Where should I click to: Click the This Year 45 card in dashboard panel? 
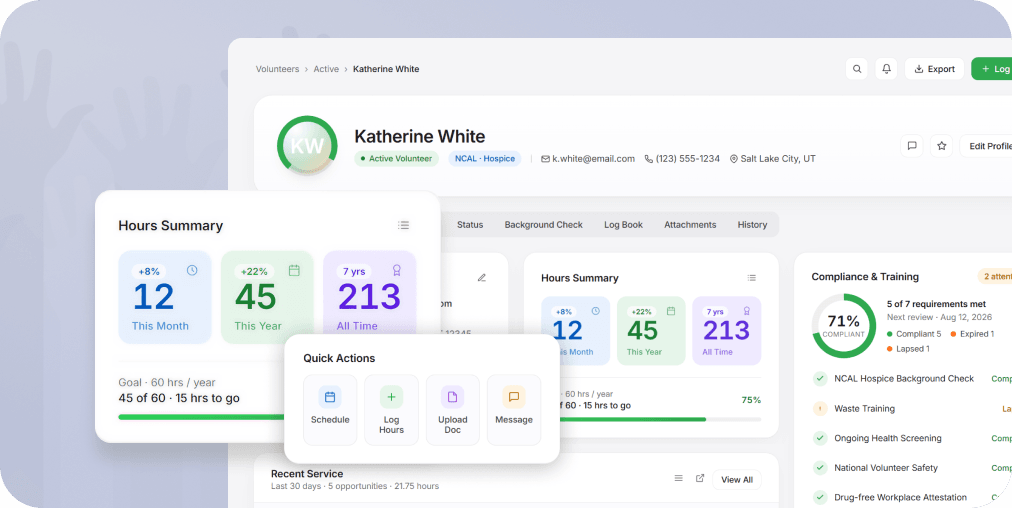pos(651,330)
